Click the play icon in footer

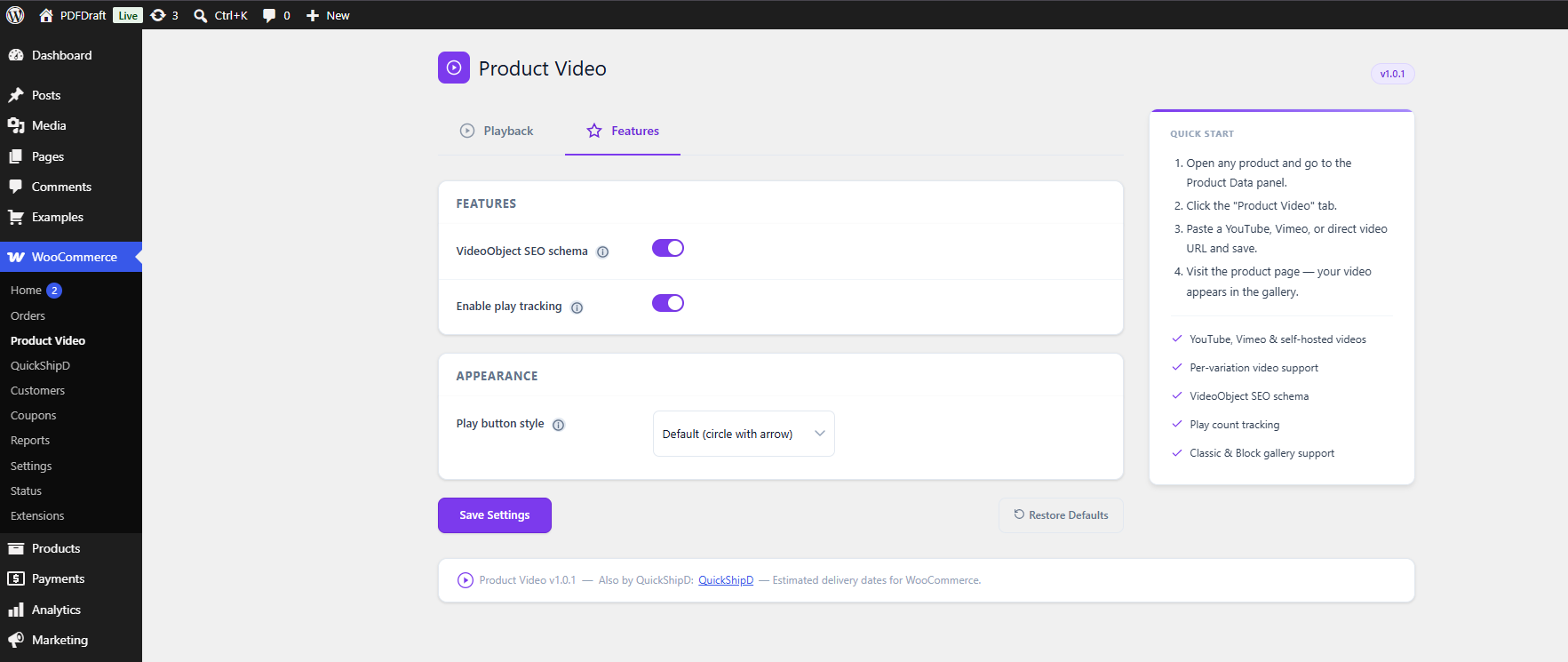pos(466,580)
